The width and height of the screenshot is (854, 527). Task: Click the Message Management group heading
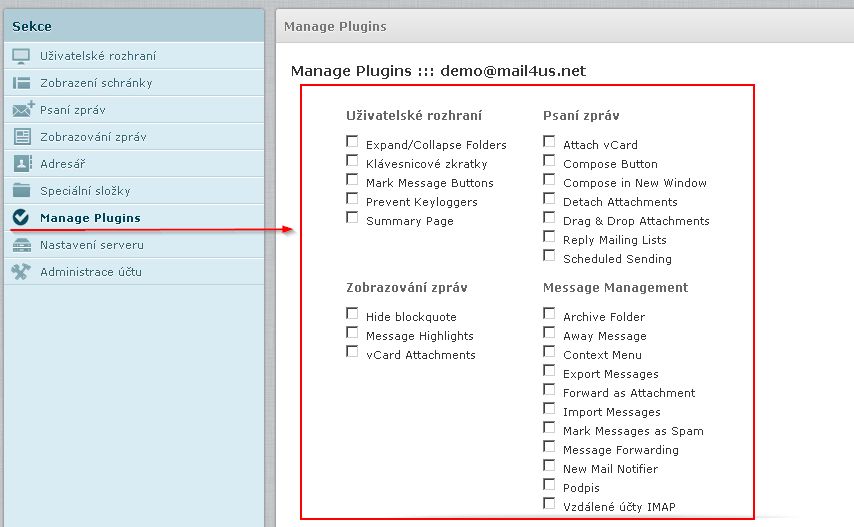click(615, 287)
